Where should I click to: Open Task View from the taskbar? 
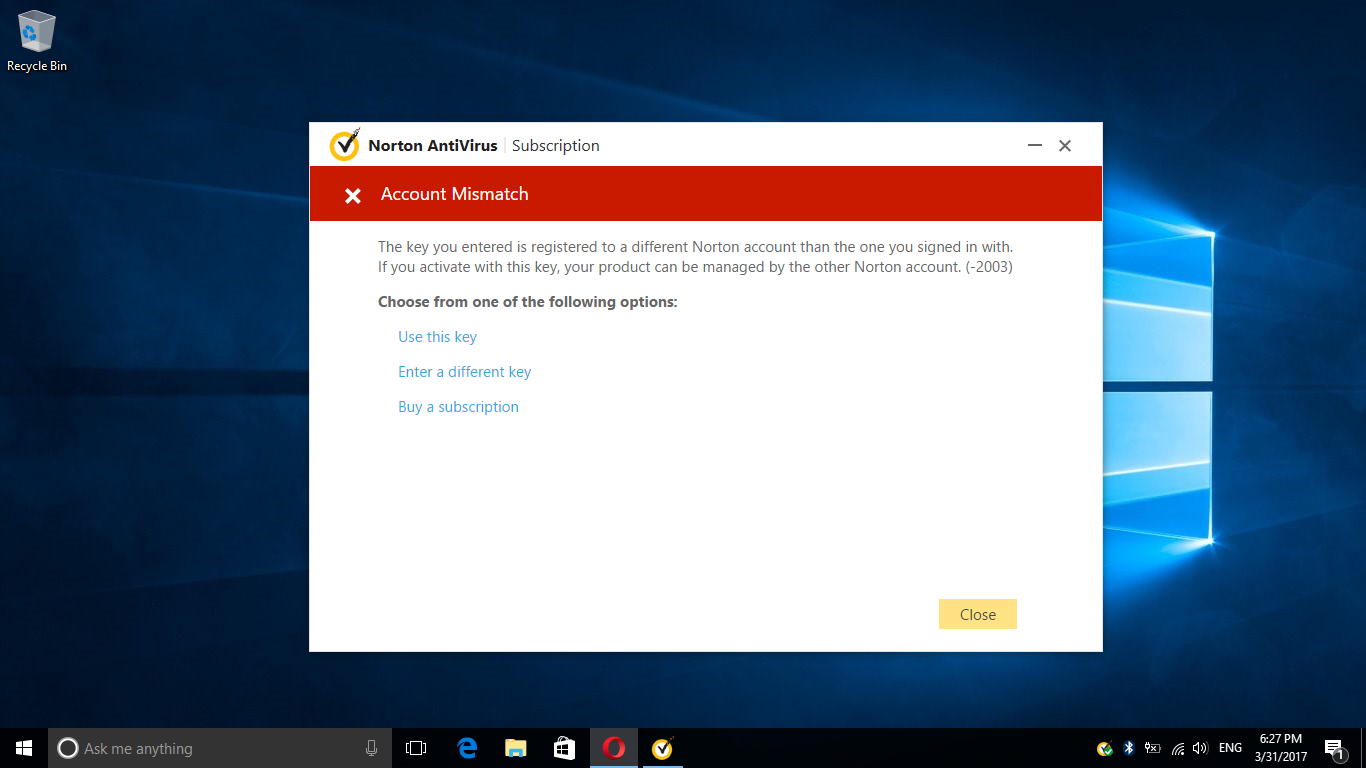416,748
